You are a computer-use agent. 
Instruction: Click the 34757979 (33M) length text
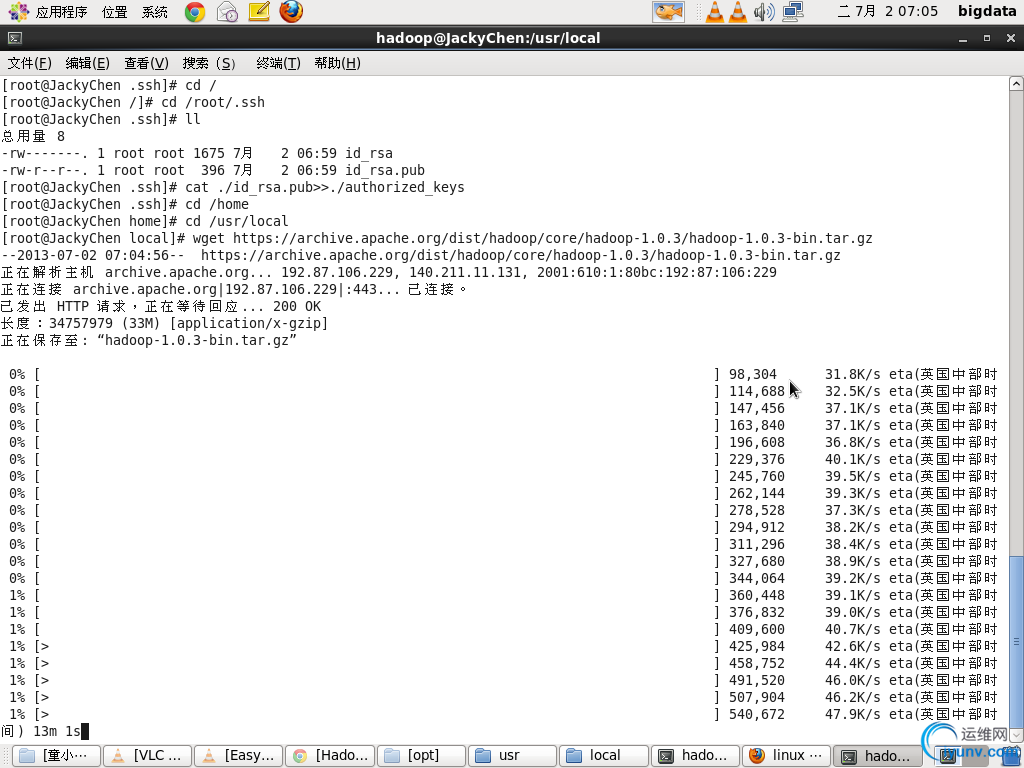[104, 323]
